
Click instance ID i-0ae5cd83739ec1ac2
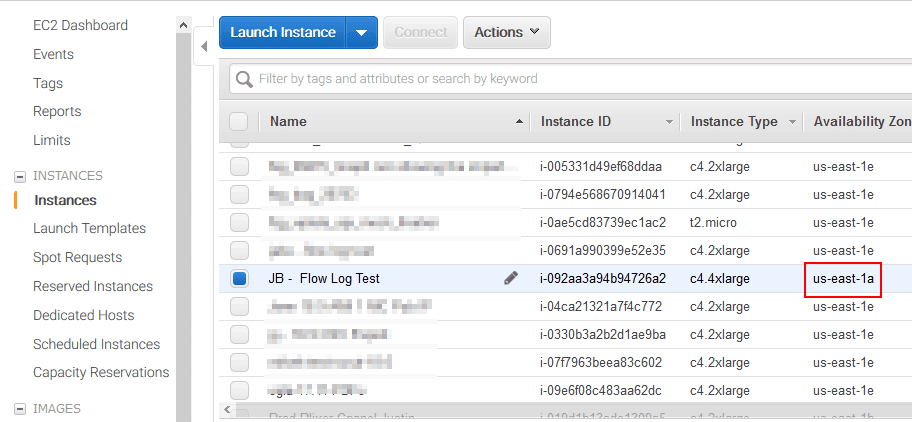click(x=603, y=223)
